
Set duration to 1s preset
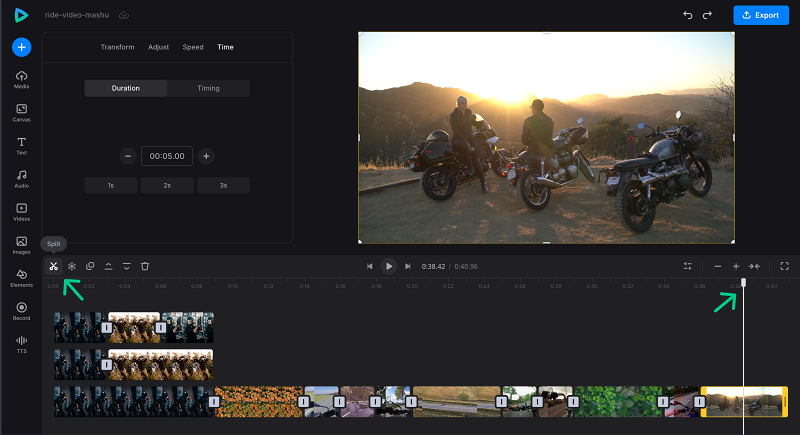(111, 186)
